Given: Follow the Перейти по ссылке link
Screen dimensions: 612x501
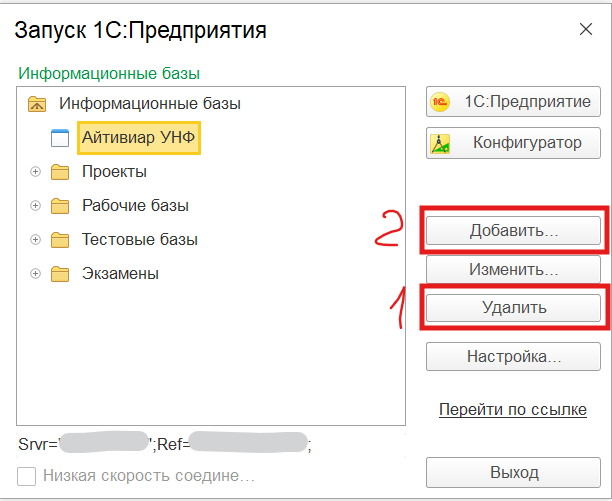Looking at the screenshot, I should [x=512, y=410].
